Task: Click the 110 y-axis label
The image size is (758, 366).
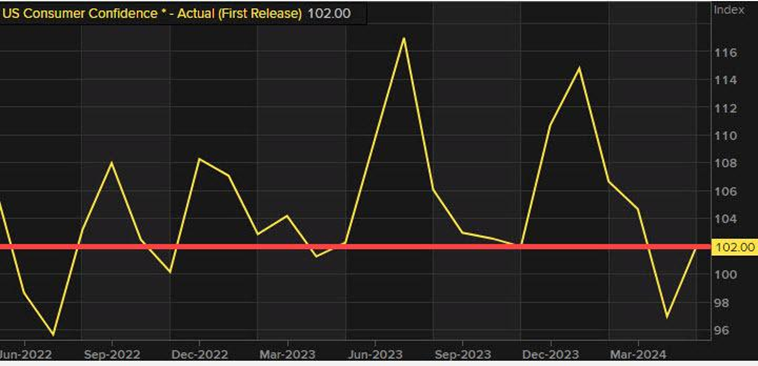Action: [725, 135]
